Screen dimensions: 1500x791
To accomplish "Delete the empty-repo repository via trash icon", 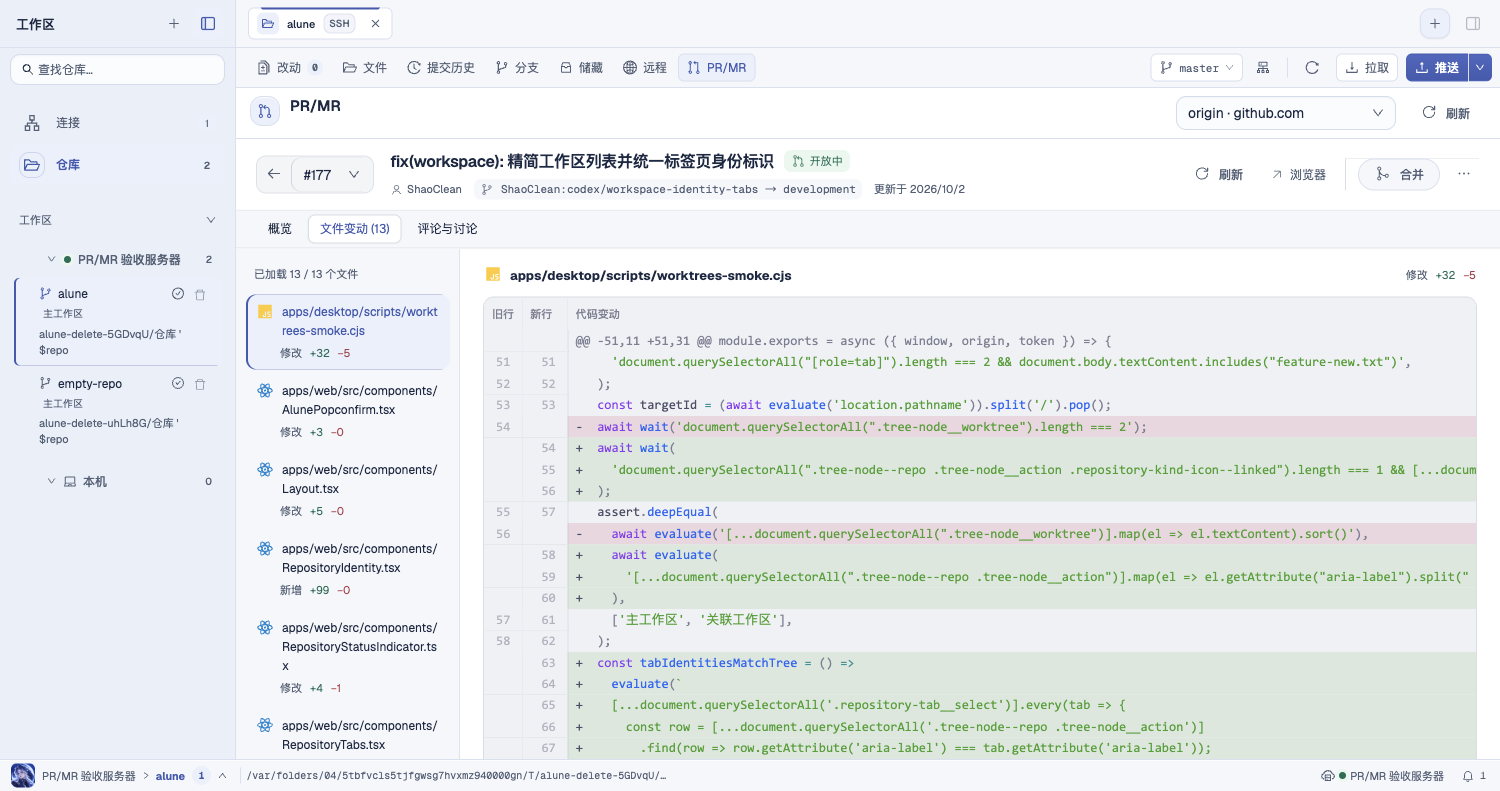I will coord(200,384).
